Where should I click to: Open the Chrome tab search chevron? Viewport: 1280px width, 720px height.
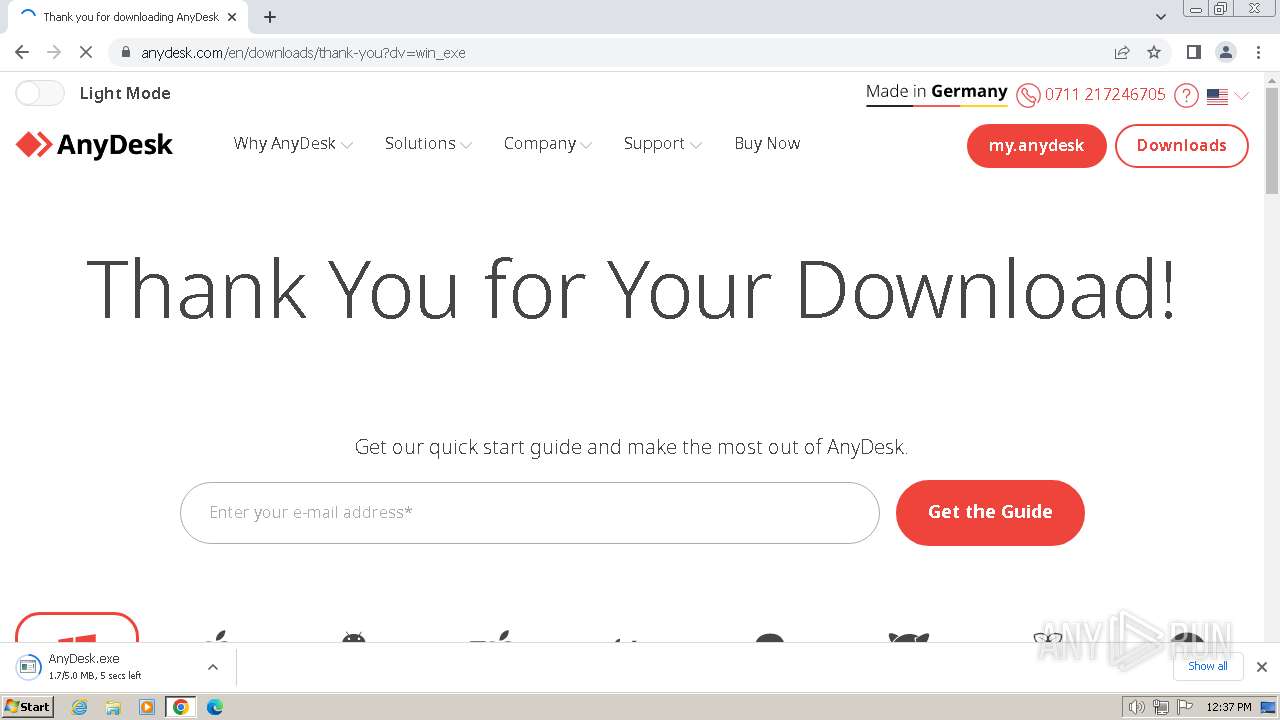[x=1161, y=17]
